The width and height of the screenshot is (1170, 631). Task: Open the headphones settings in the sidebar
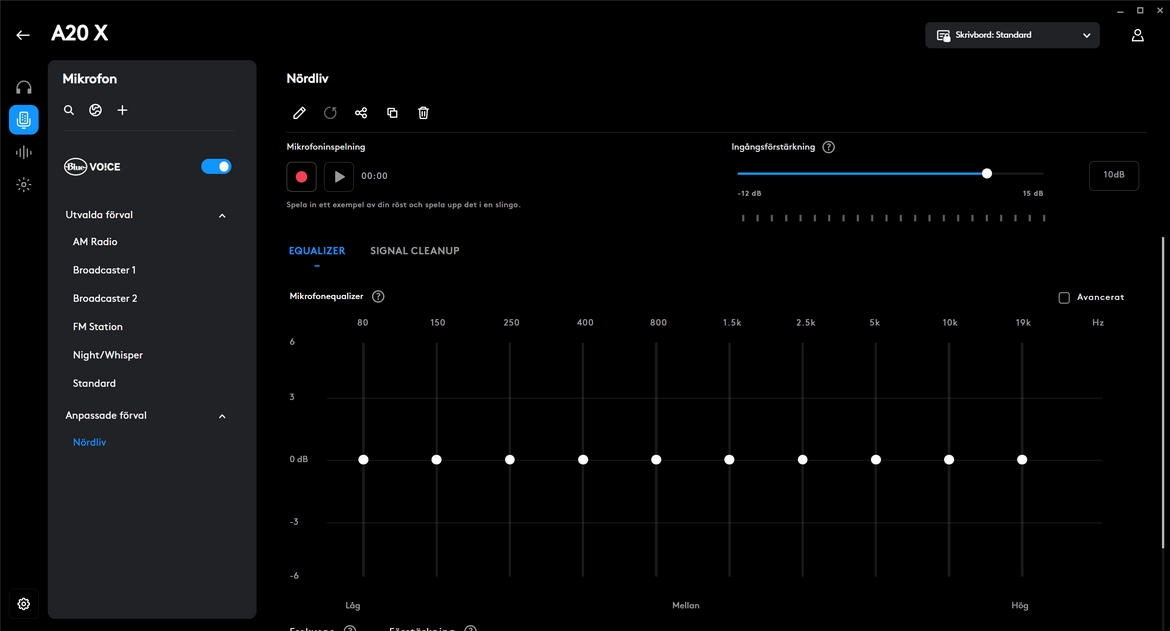pyautogui.click(x=24, y=88)
